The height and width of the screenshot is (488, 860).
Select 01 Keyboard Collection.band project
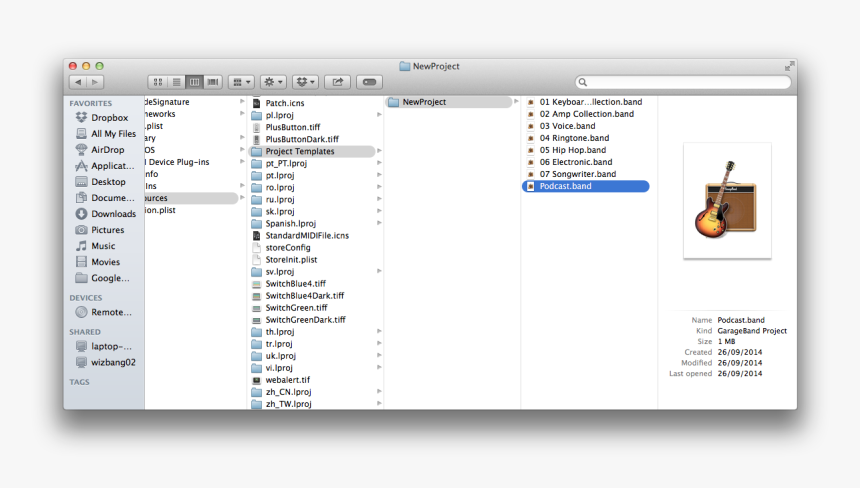585,102
